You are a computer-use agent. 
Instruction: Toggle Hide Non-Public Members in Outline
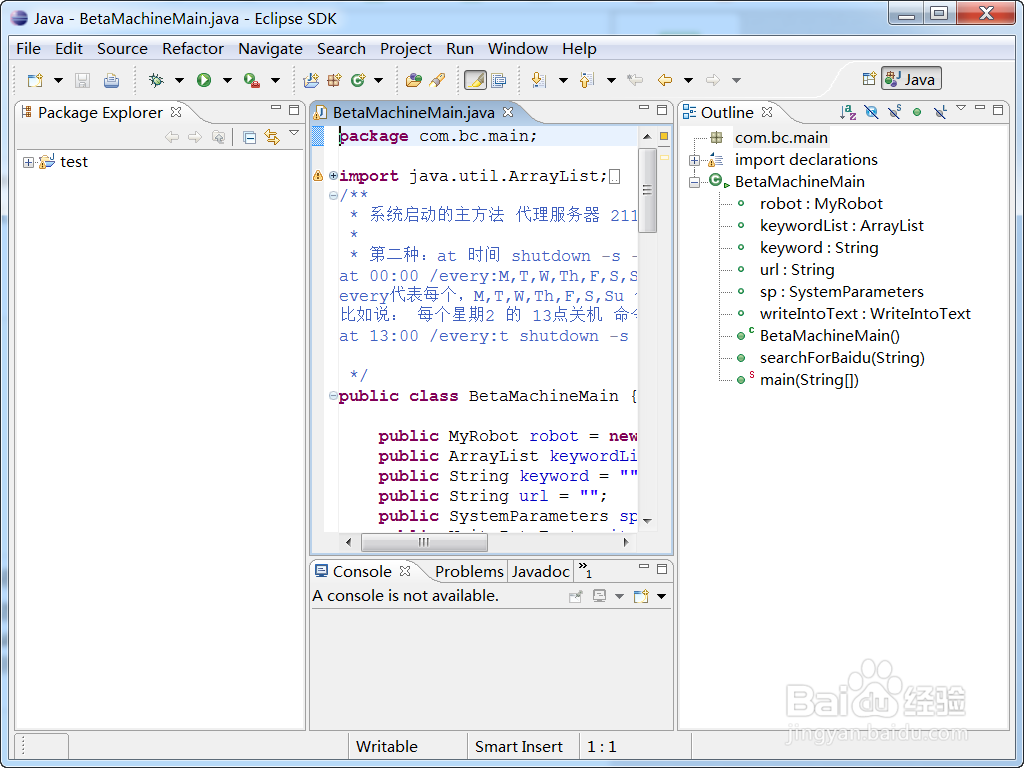tap(917, 112)
